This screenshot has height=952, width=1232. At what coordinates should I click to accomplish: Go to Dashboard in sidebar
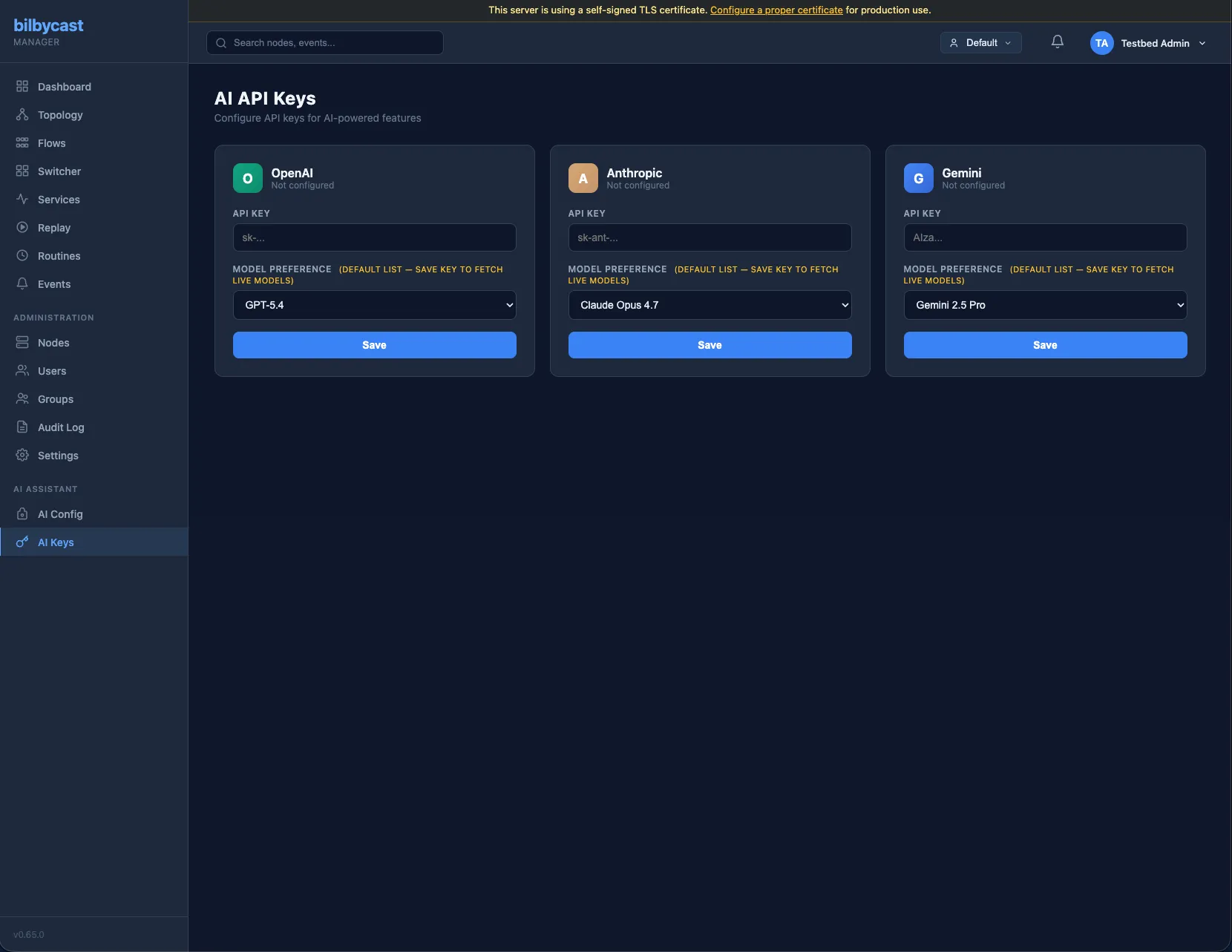point(94,87)
